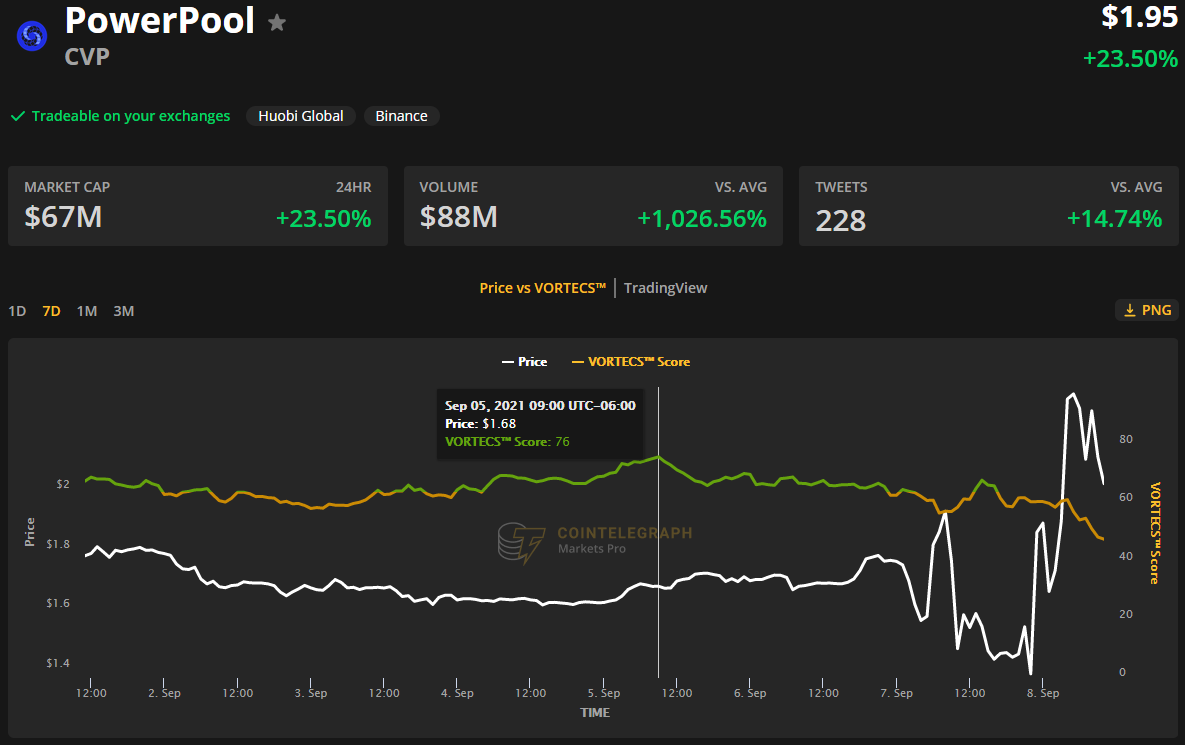Star PowerPool as a favorite

[277, 23]
